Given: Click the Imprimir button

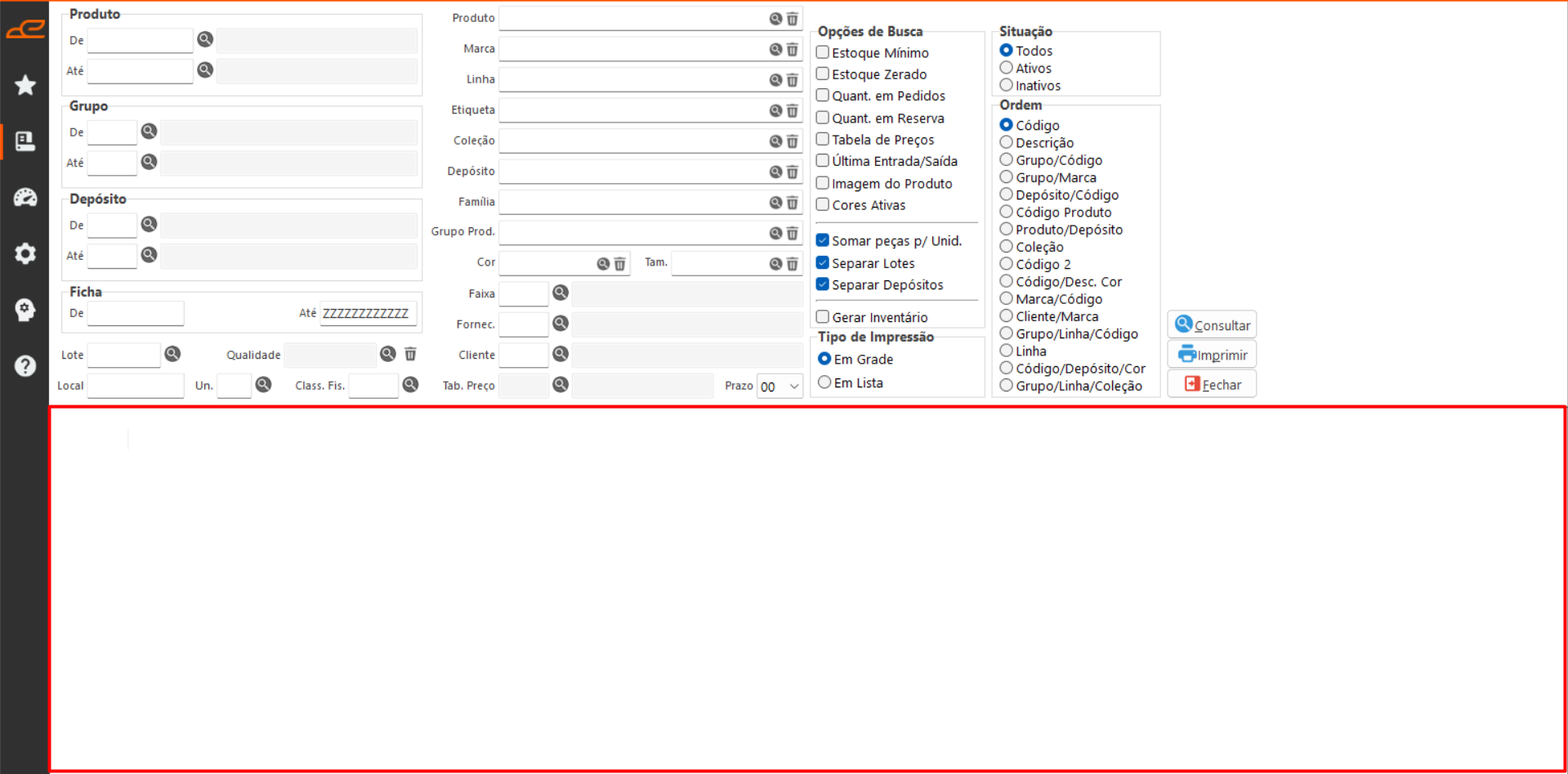Looking at the screenshot, I should click(x=1212, y=355).
